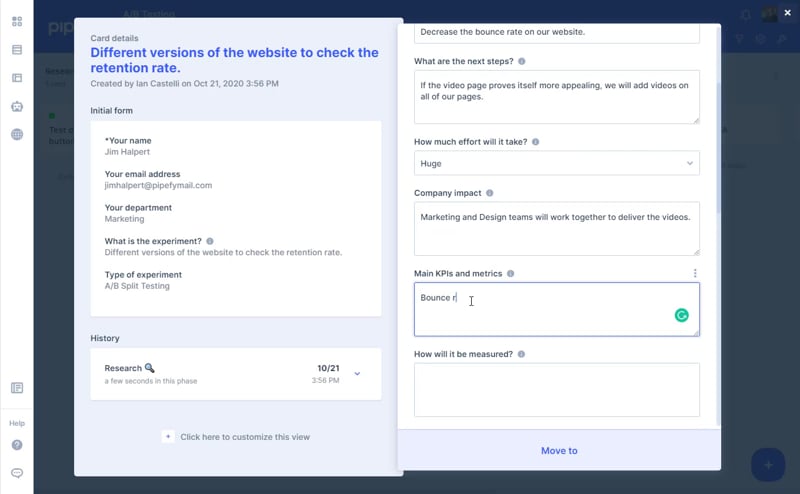The height and width of the screenshot is (494, 800).
Task: Click the form panel vertical scrollbar
Action: (x=717, y=150)
